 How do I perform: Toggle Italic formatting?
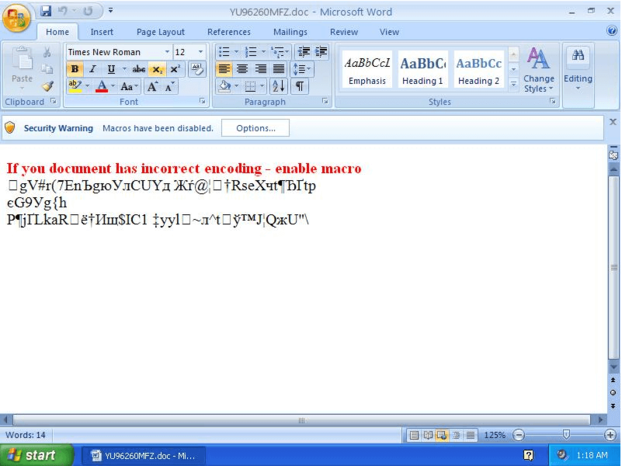(x=92, y=69)
